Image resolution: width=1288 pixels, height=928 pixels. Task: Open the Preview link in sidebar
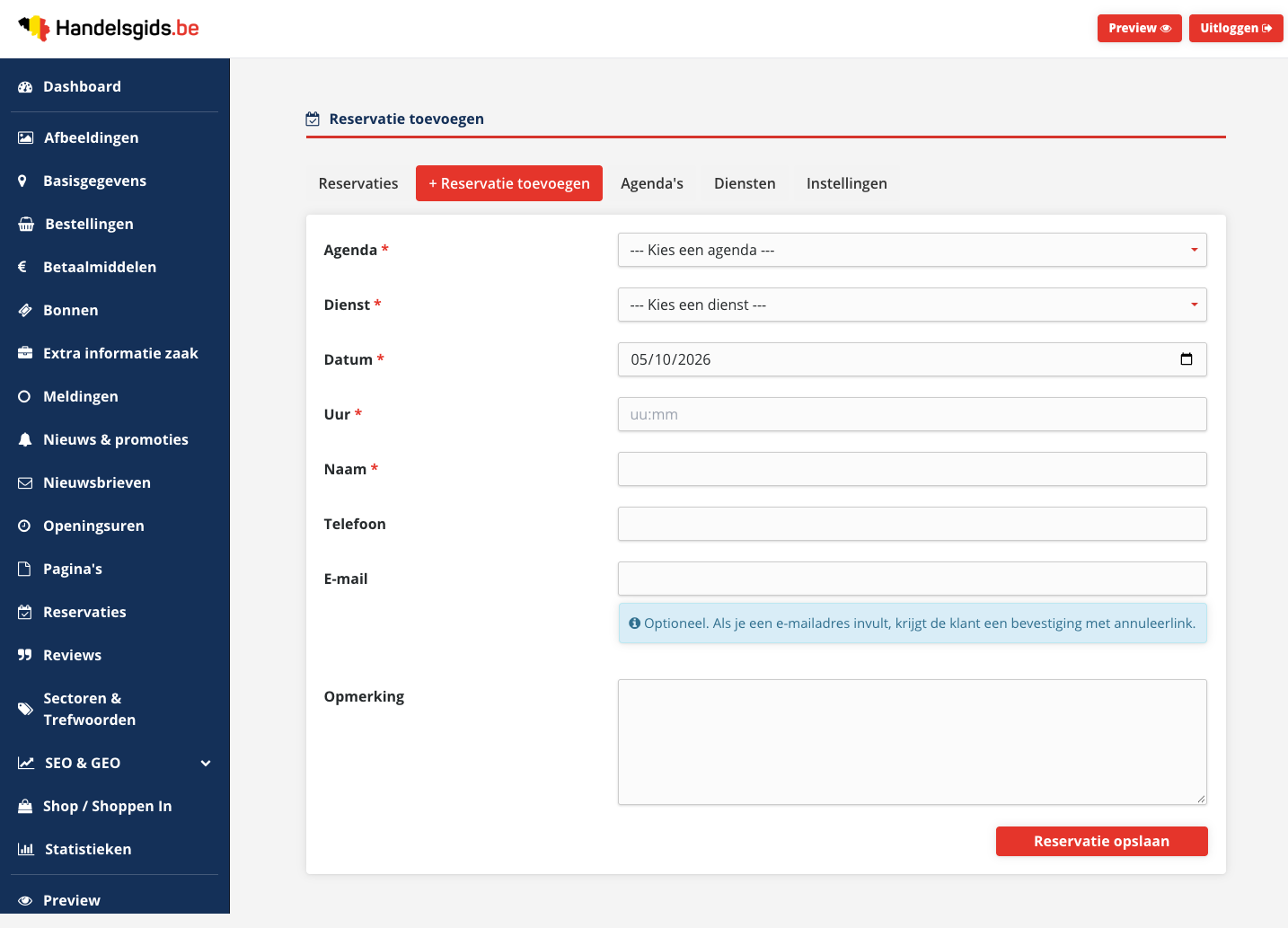[72, 900]
